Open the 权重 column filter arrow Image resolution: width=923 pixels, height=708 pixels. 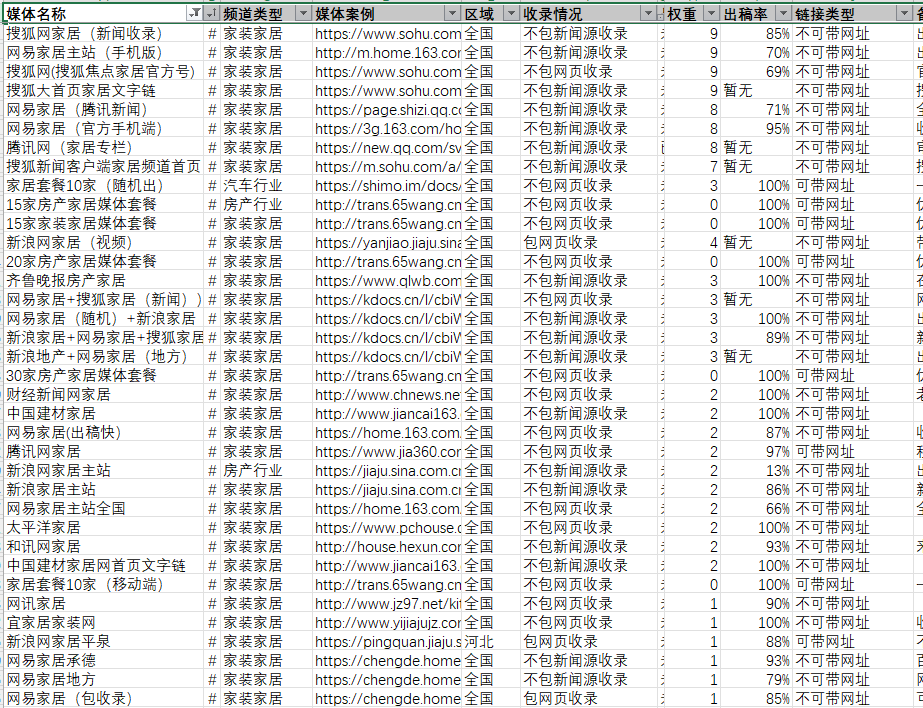click(711, 14)
